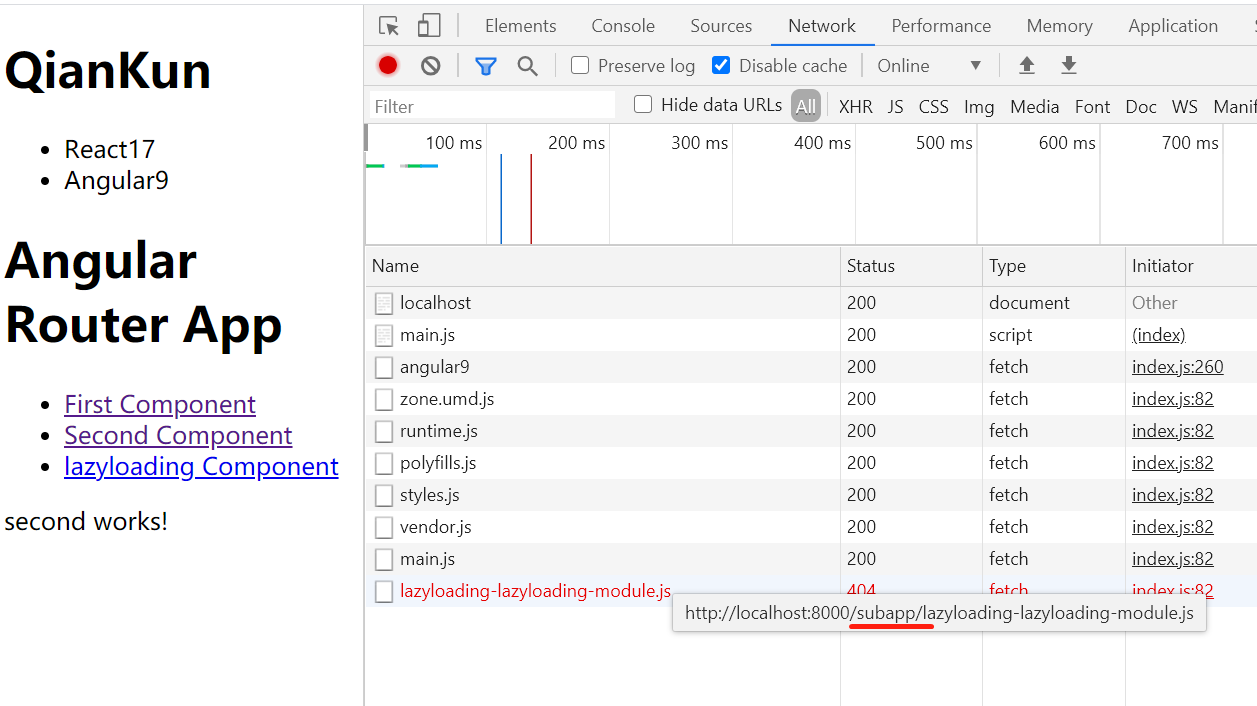The image size is (1257, 706).
Task: Click the index.js:260 initiator link
Action: [1177, 366]
